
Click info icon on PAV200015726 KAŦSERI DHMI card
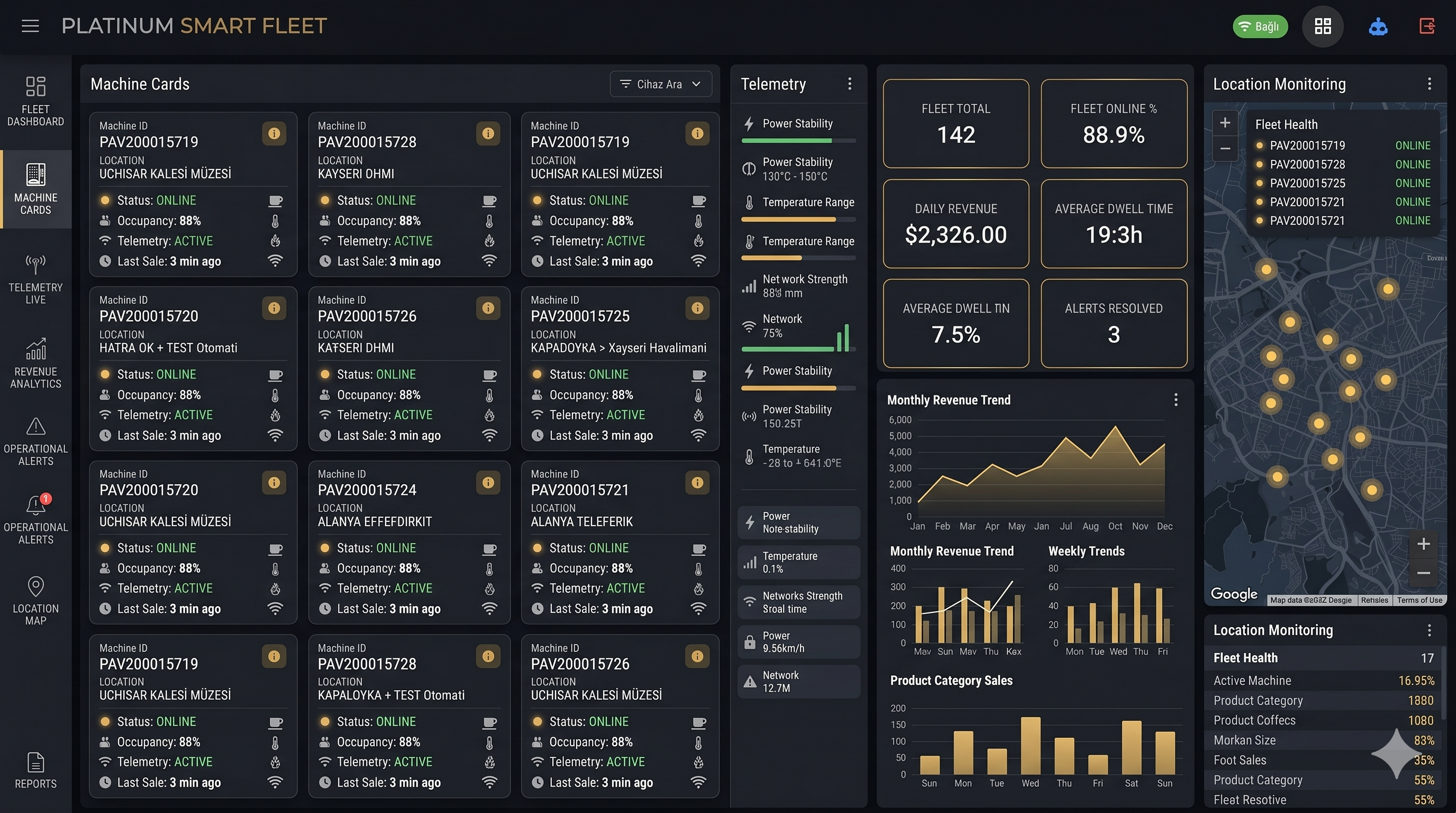(488, 308)
